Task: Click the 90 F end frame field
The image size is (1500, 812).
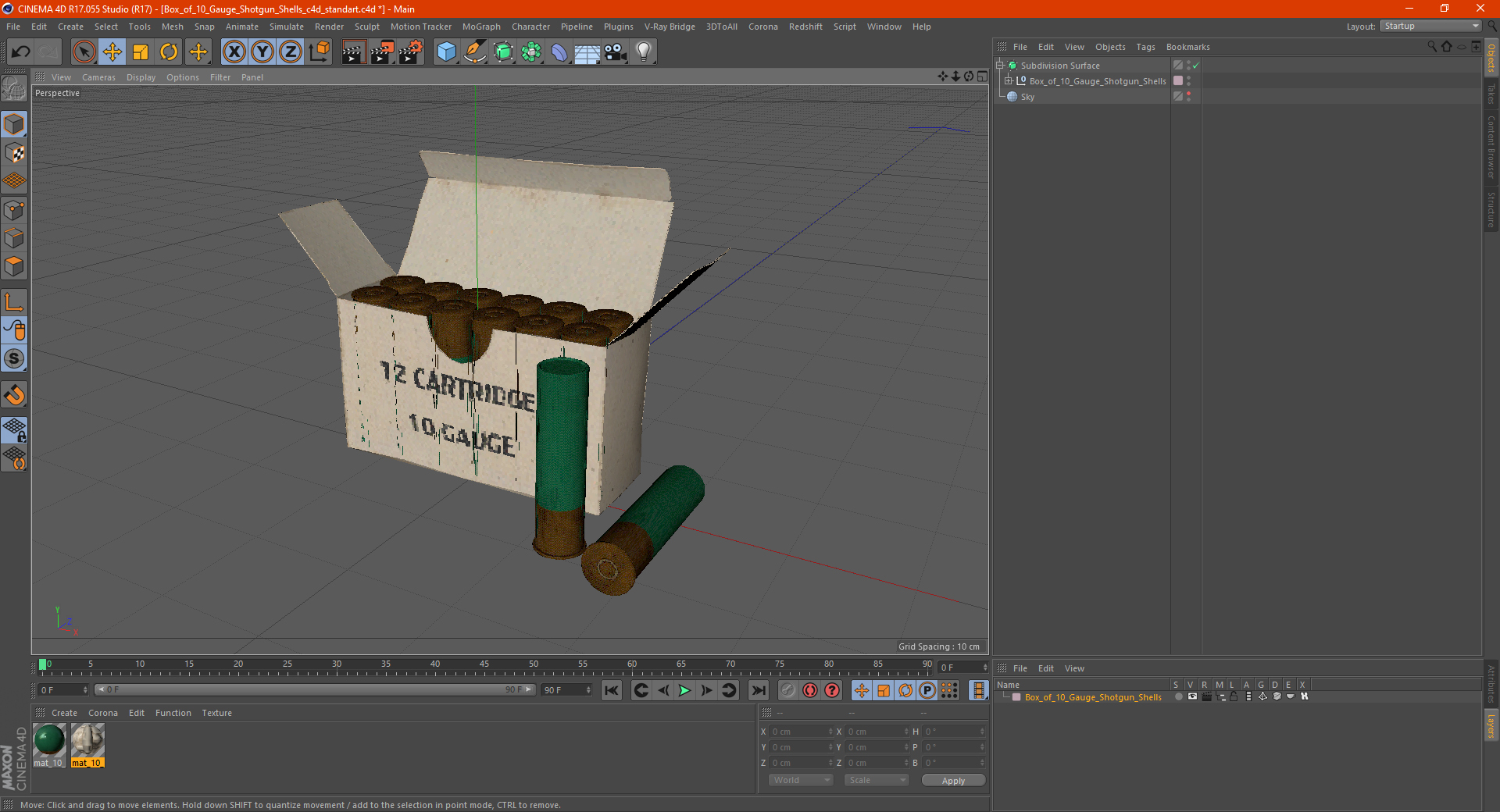Action: [567, 690]
